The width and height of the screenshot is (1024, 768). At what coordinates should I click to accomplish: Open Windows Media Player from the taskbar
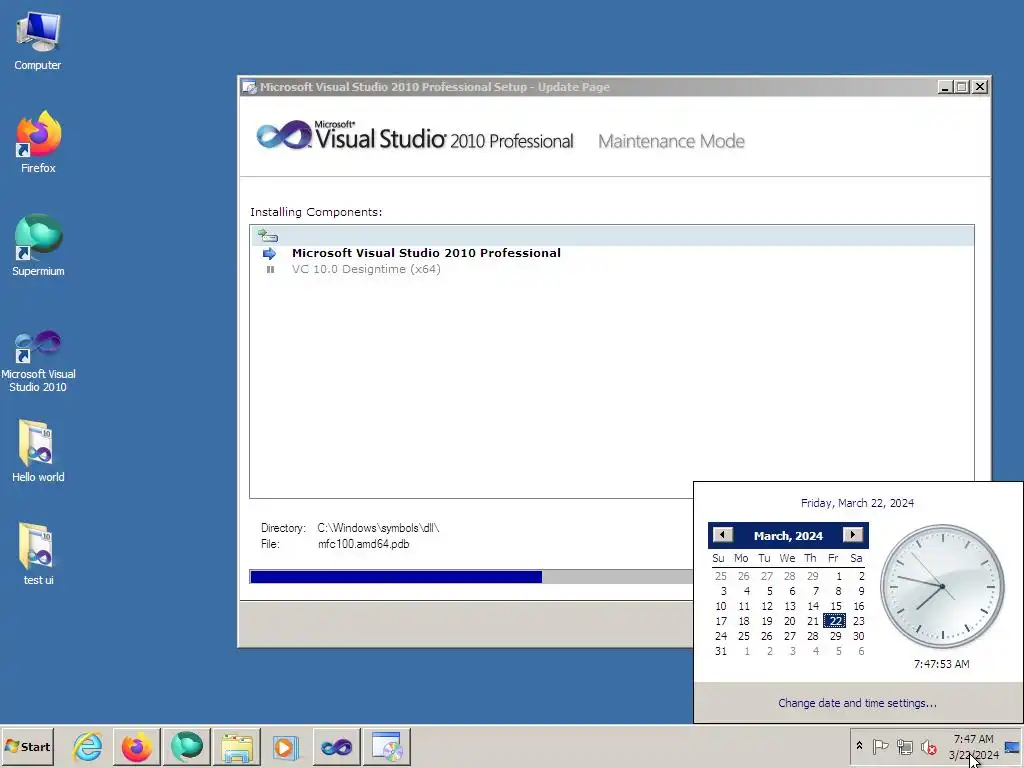(285, 746)
